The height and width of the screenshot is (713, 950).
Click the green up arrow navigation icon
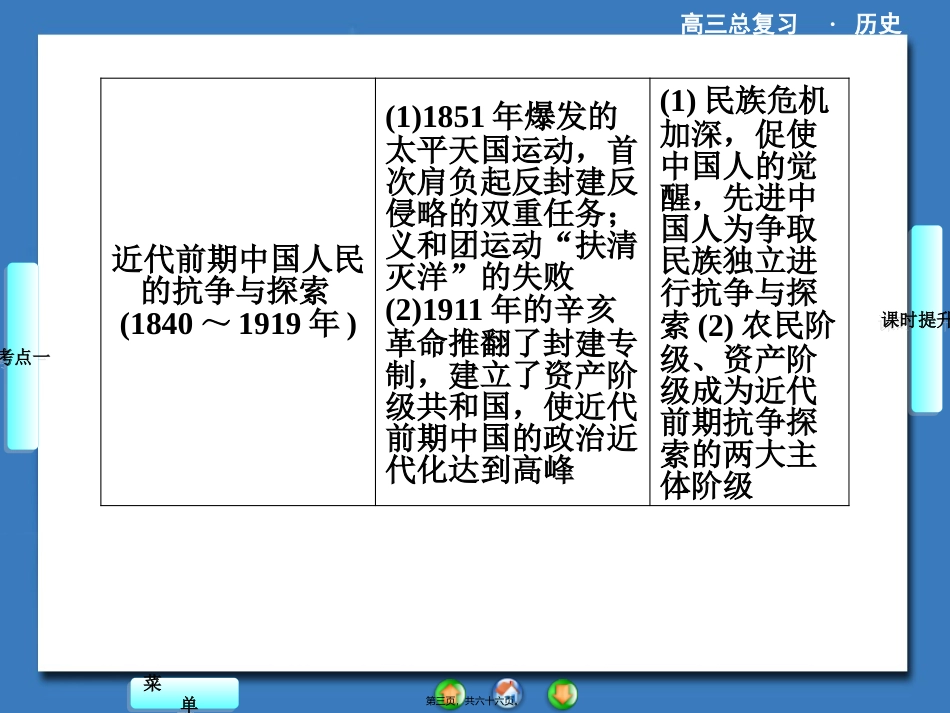[x=450, y=695]
